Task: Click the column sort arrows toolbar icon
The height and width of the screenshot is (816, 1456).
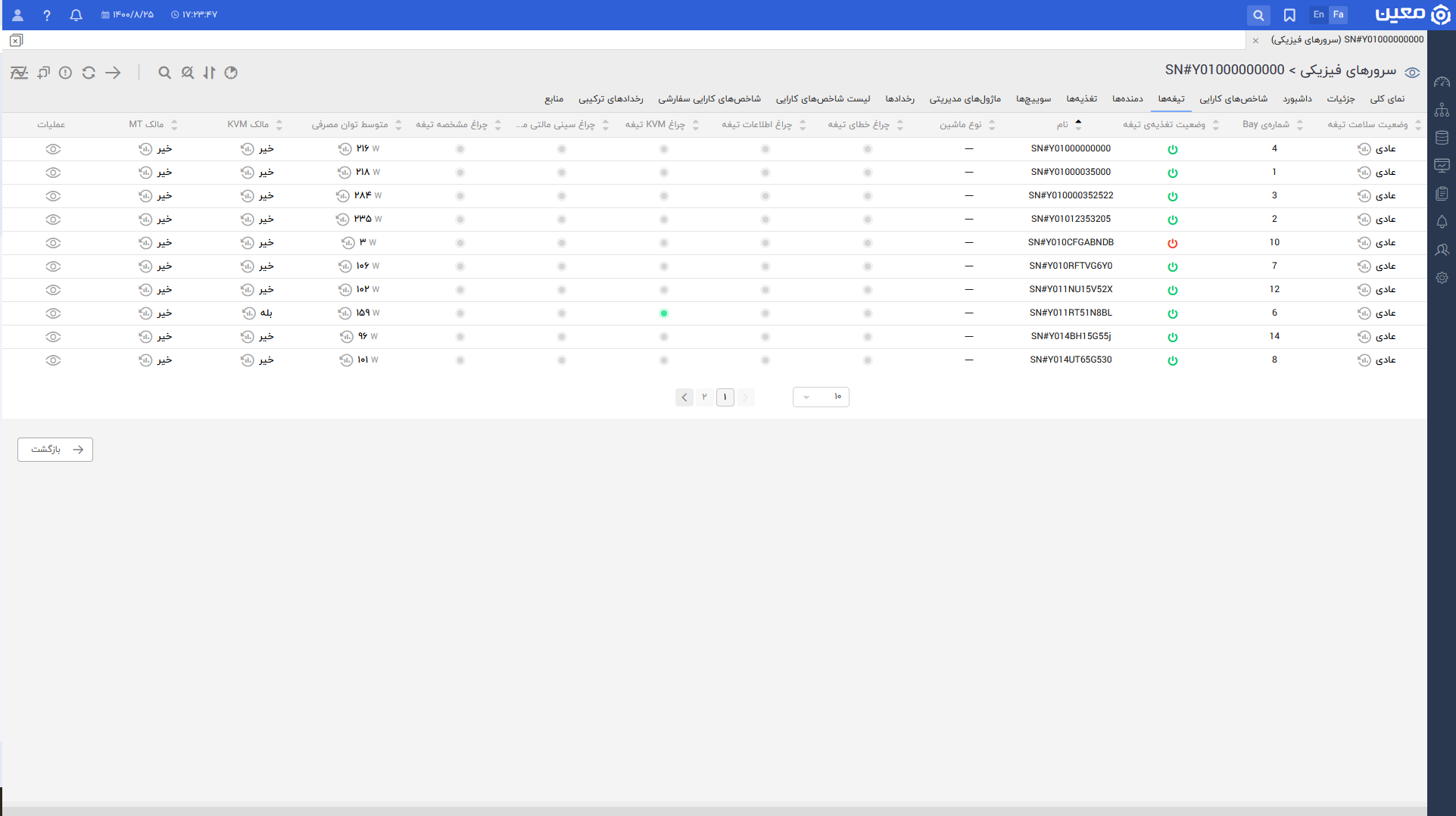Action: pos(209,73)
